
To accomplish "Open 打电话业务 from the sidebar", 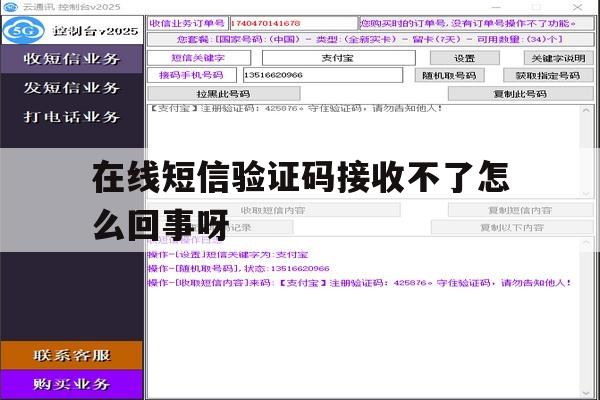I will click(x=72, y=117).
